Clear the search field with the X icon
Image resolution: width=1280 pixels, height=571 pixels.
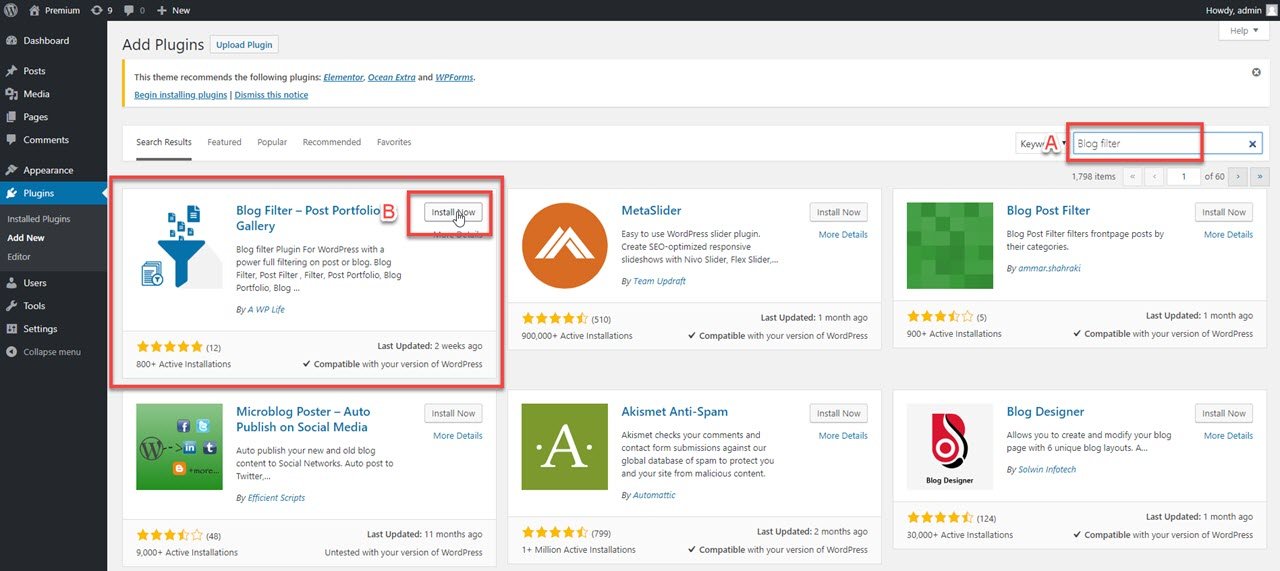(x=1252, y=144)
